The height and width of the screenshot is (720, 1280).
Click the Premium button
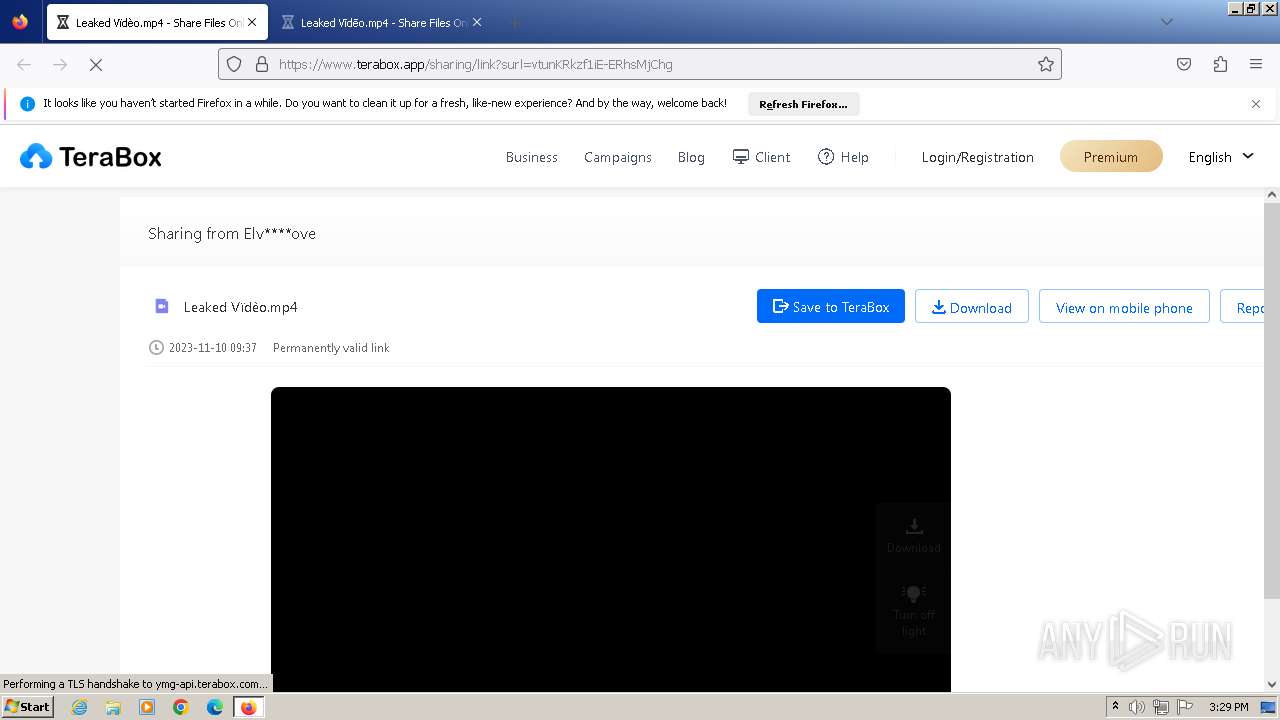(x=1111, y=157)
